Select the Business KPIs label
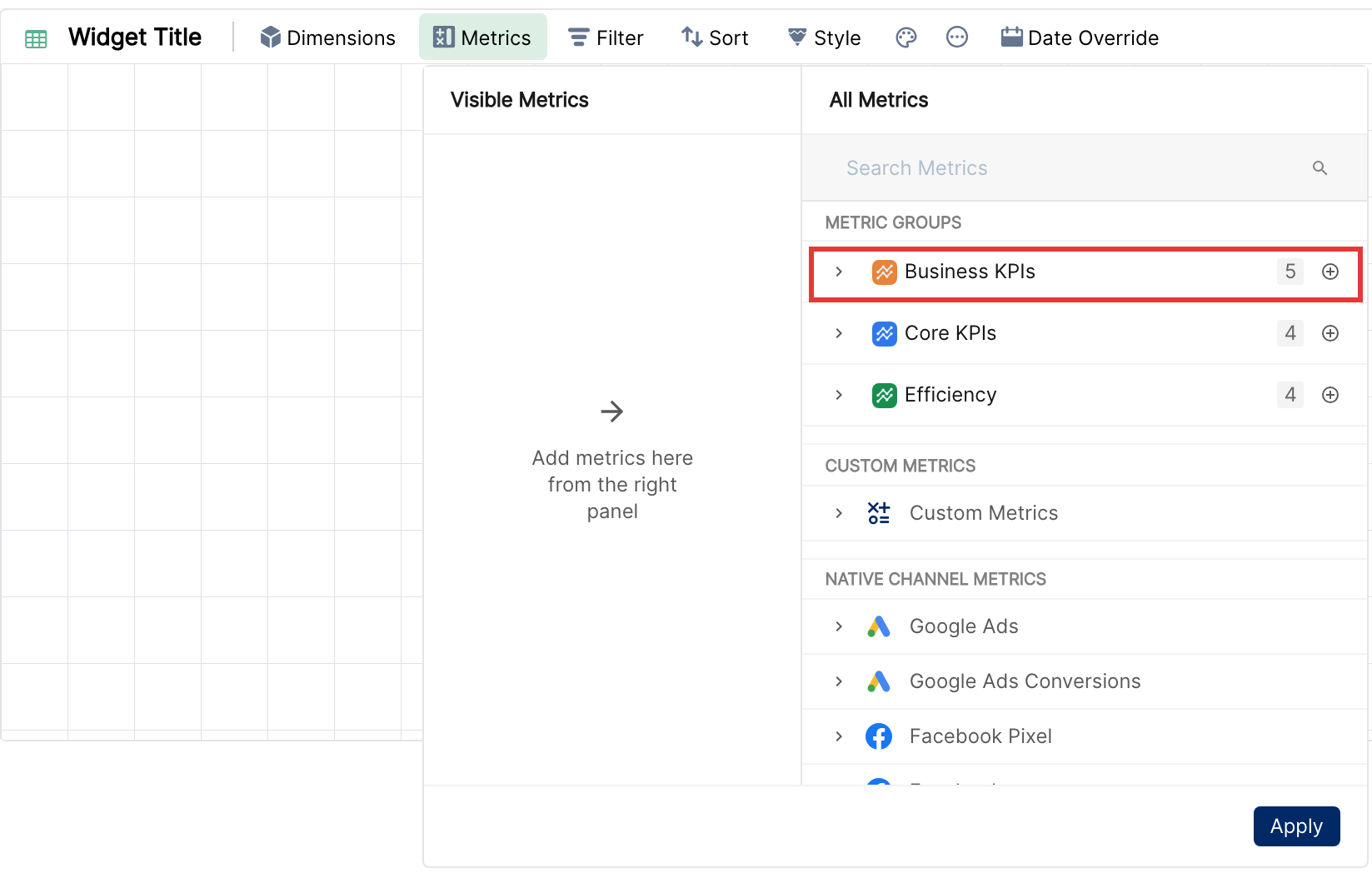 click(x=970, y=272)
